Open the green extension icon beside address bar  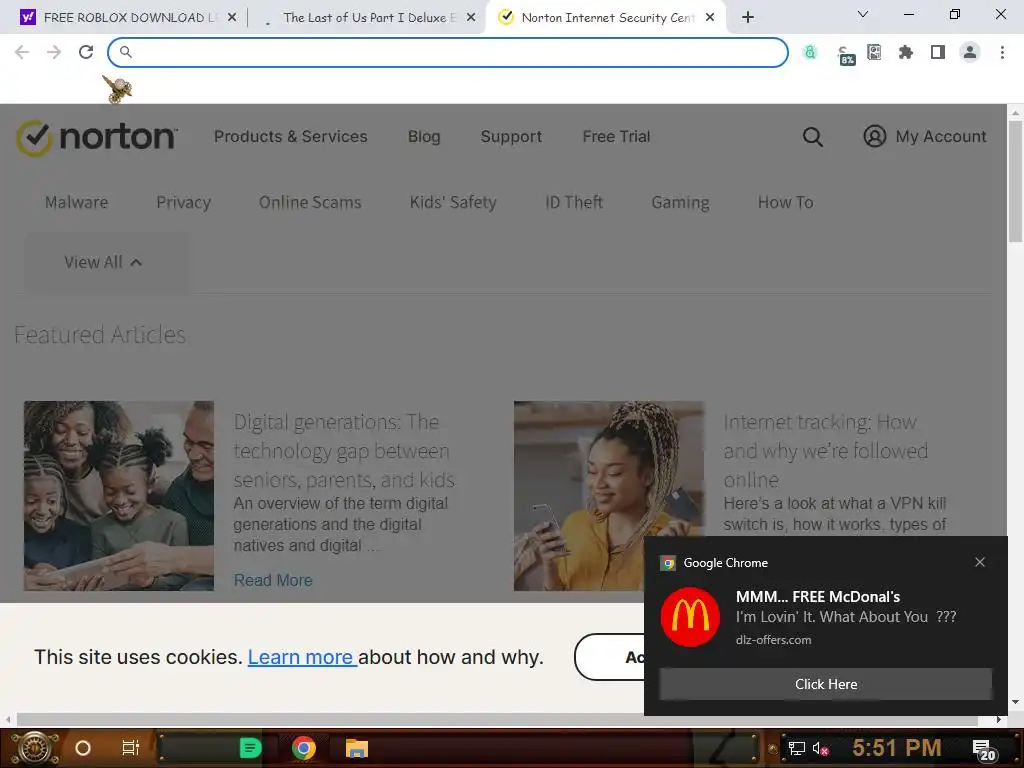click(810, 52)
